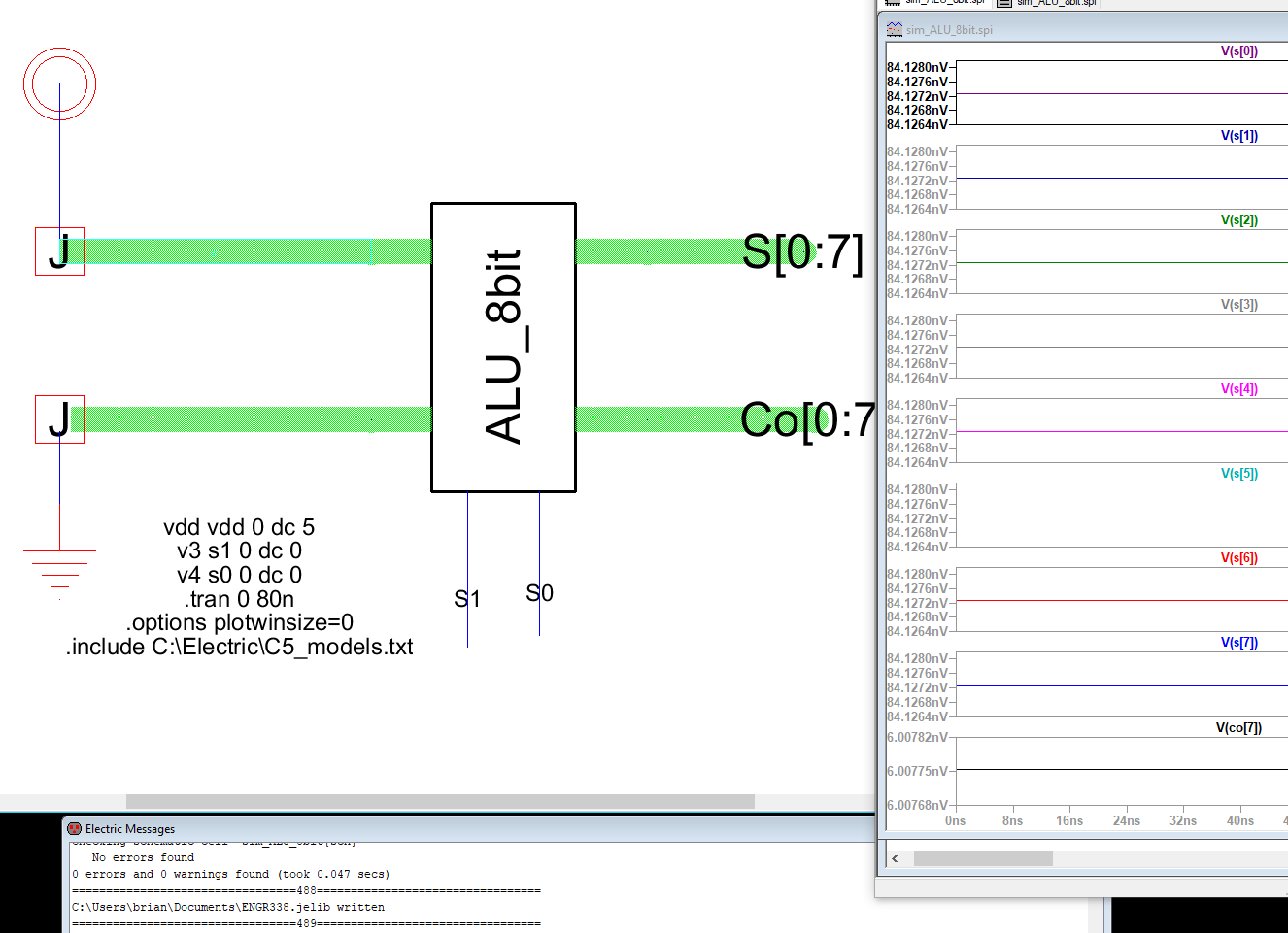Select the SPICE code text block

coord(239,586)
